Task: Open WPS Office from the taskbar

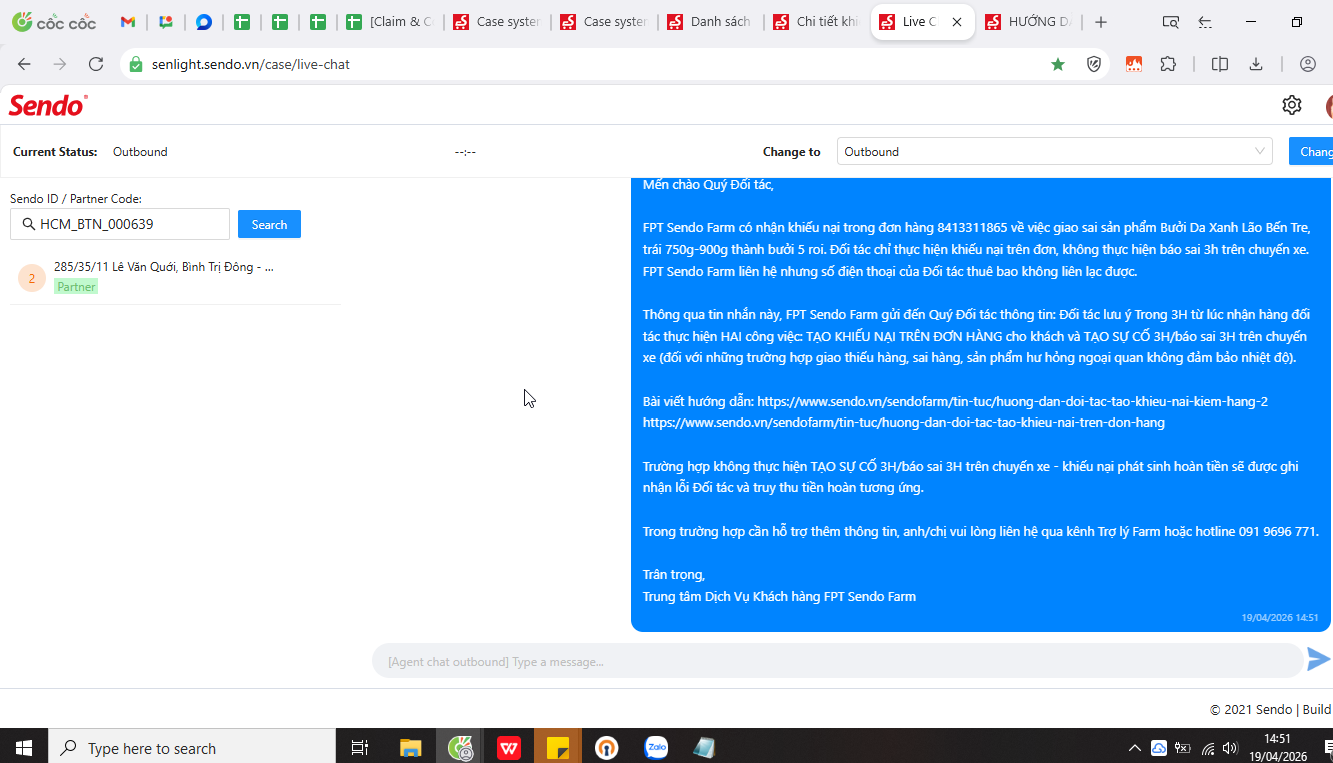Action: (509, 747)
